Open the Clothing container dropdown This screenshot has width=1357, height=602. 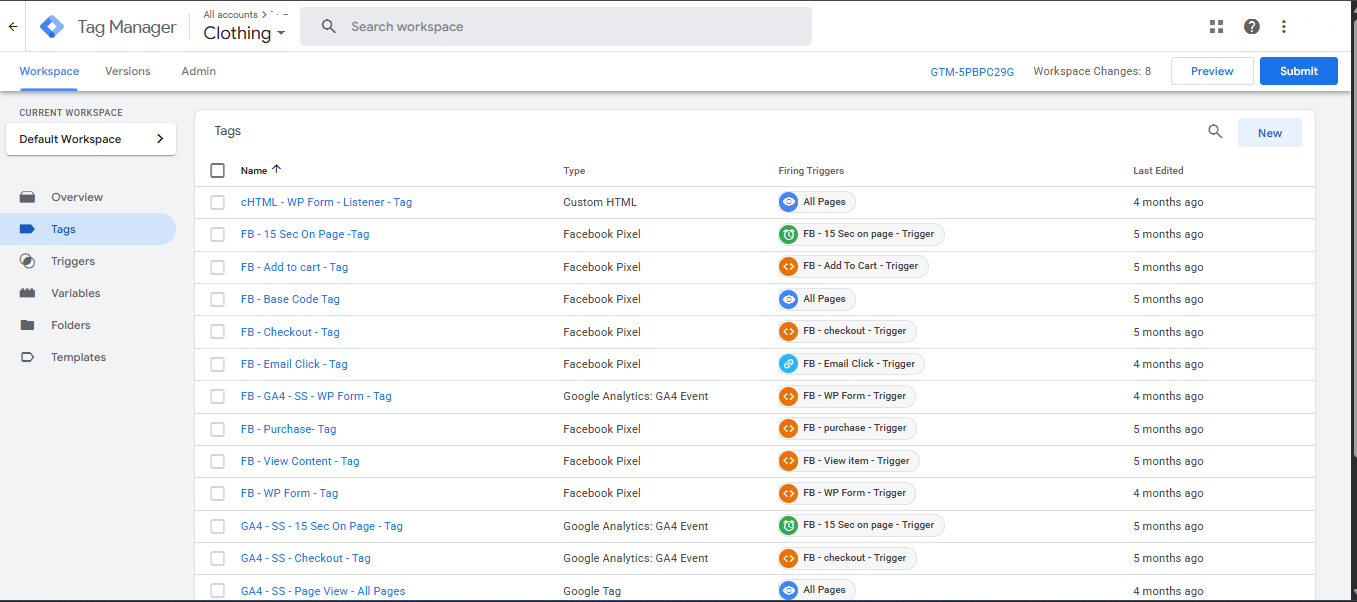pyautogui.click(x=244, y=33)
